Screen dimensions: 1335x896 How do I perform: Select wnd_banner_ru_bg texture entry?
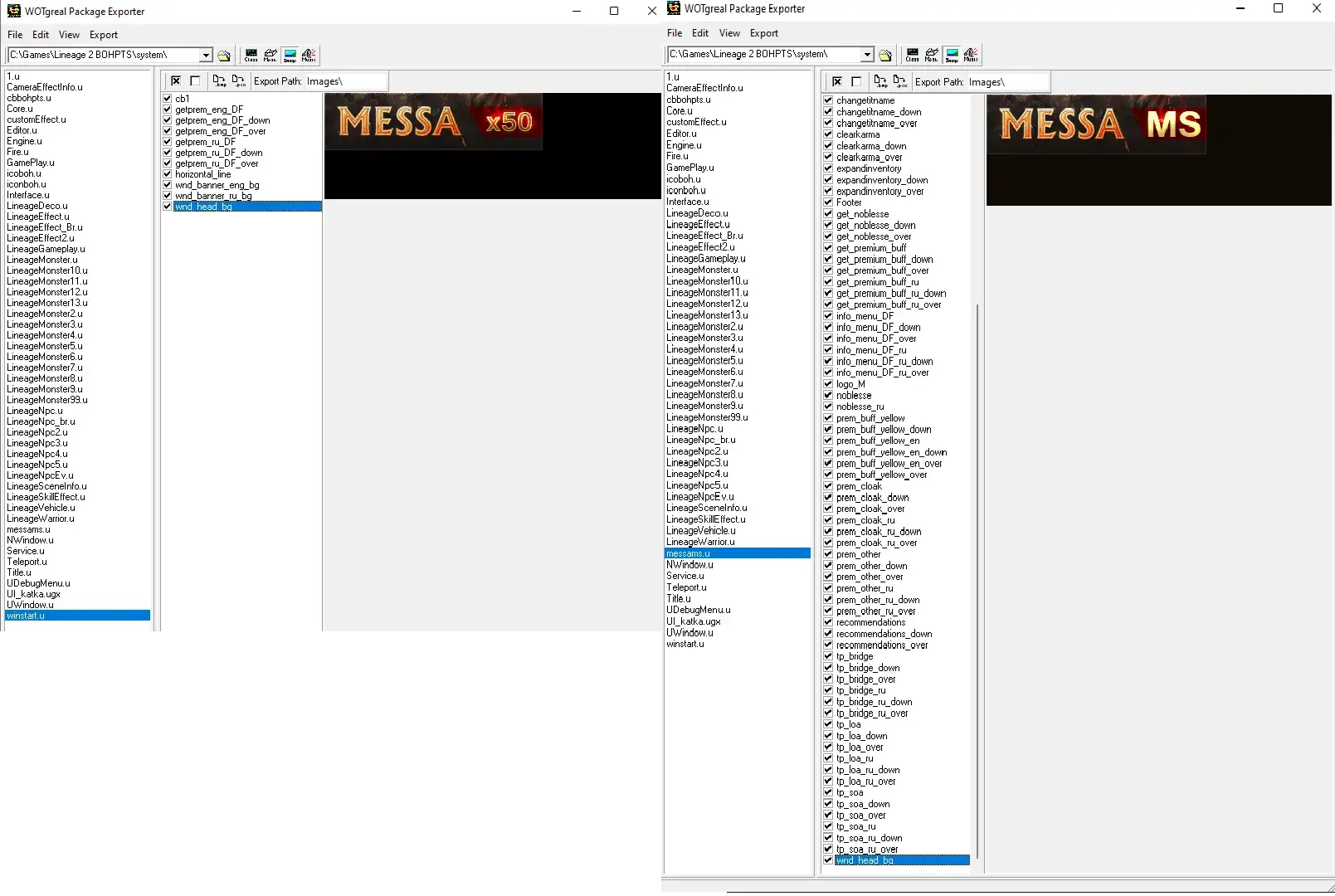click(x=213, y=196)
